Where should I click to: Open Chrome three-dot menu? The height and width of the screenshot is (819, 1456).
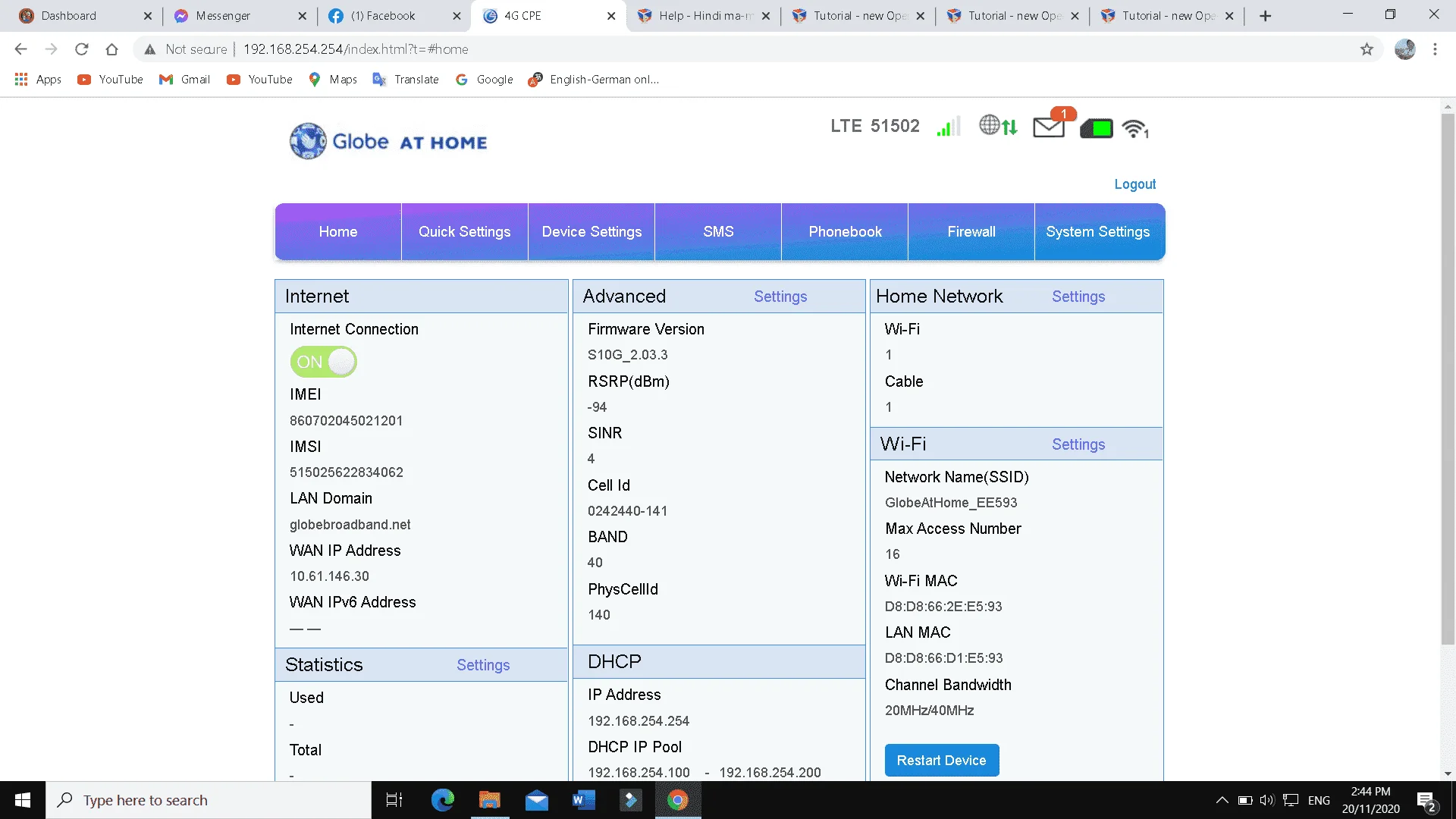point(1435,49)
